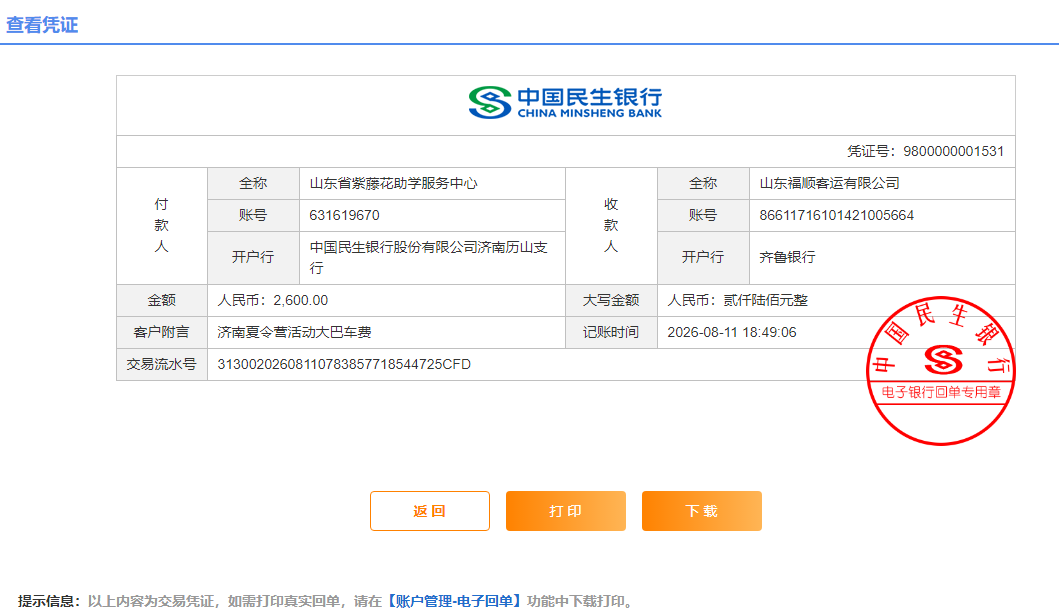Select payer account number 631619670
Viewport: 1059px width, 614px height.
[x=344, y=215]
